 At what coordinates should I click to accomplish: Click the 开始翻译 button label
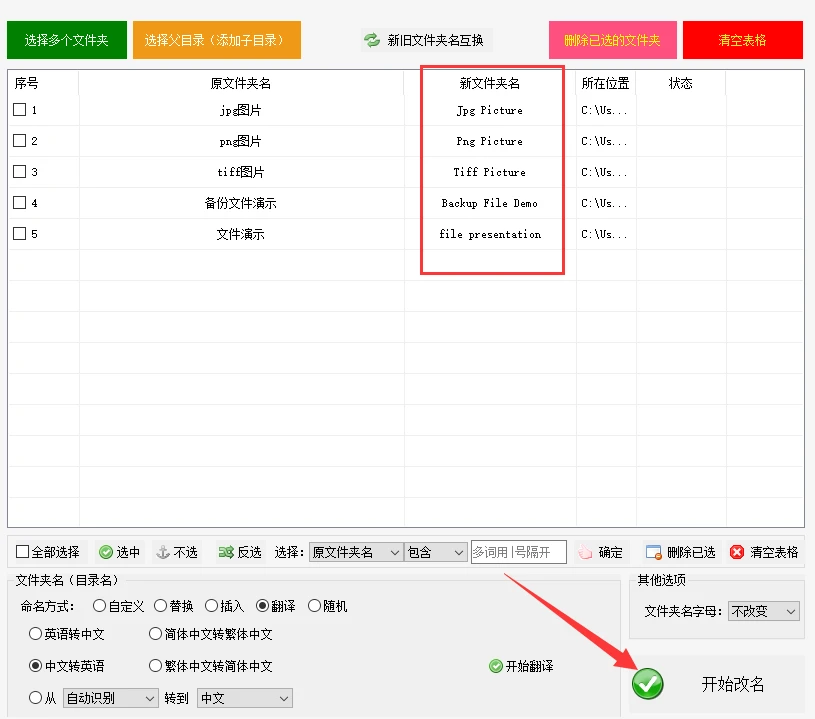tap(530, 666)
